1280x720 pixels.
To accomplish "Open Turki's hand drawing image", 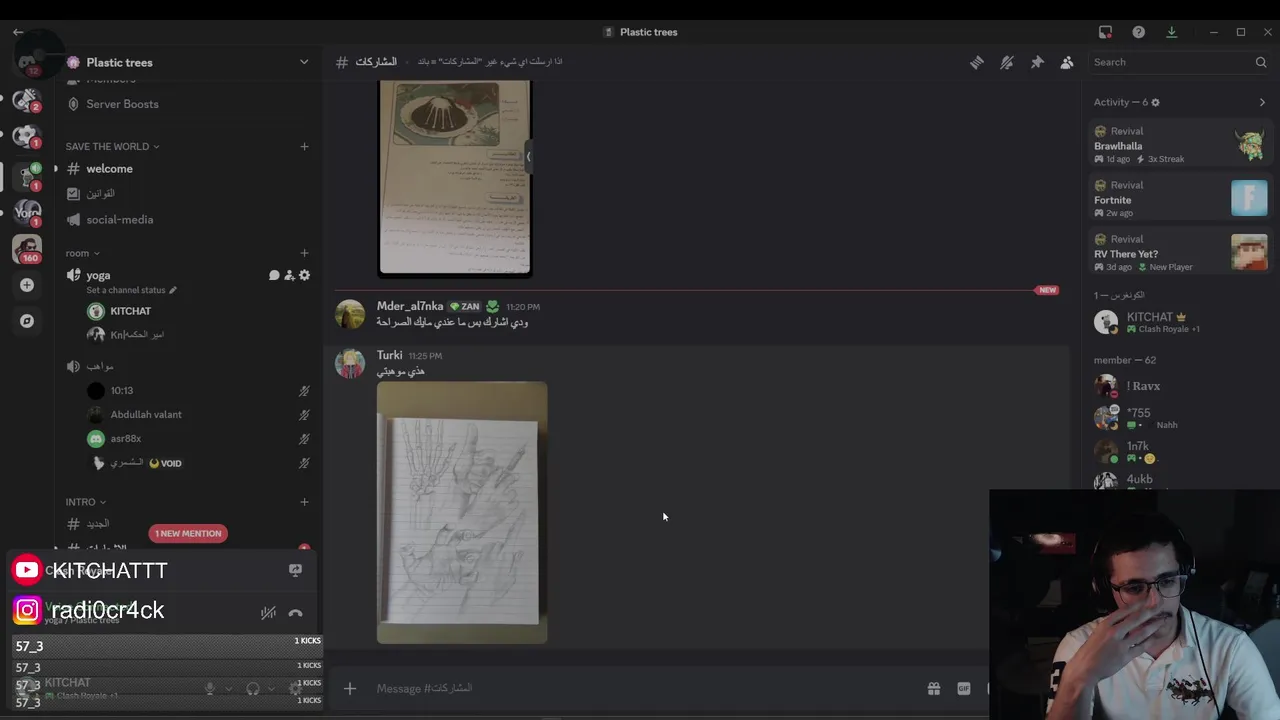I will (x=462, y=512).
